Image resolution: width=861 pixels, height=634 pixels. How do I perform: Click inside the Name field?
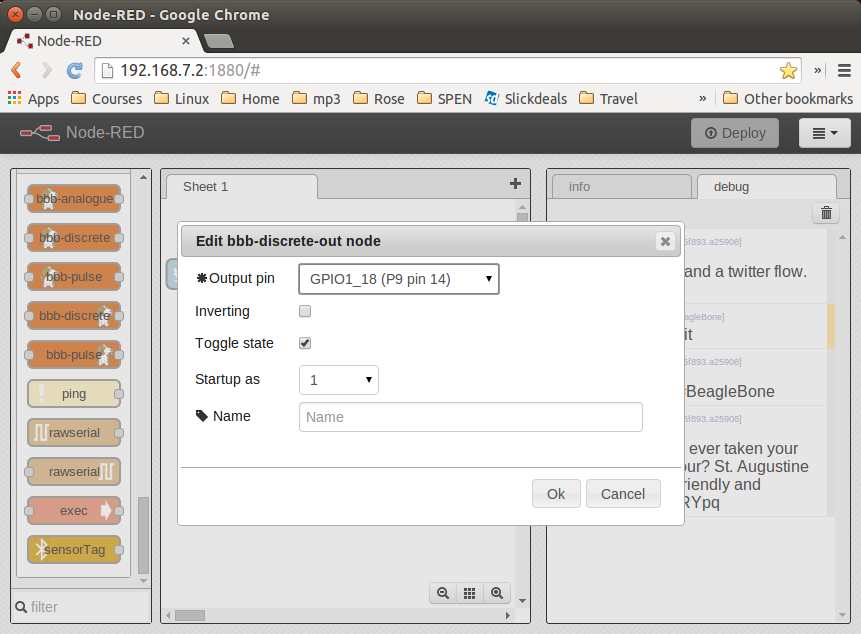(470, 416)
